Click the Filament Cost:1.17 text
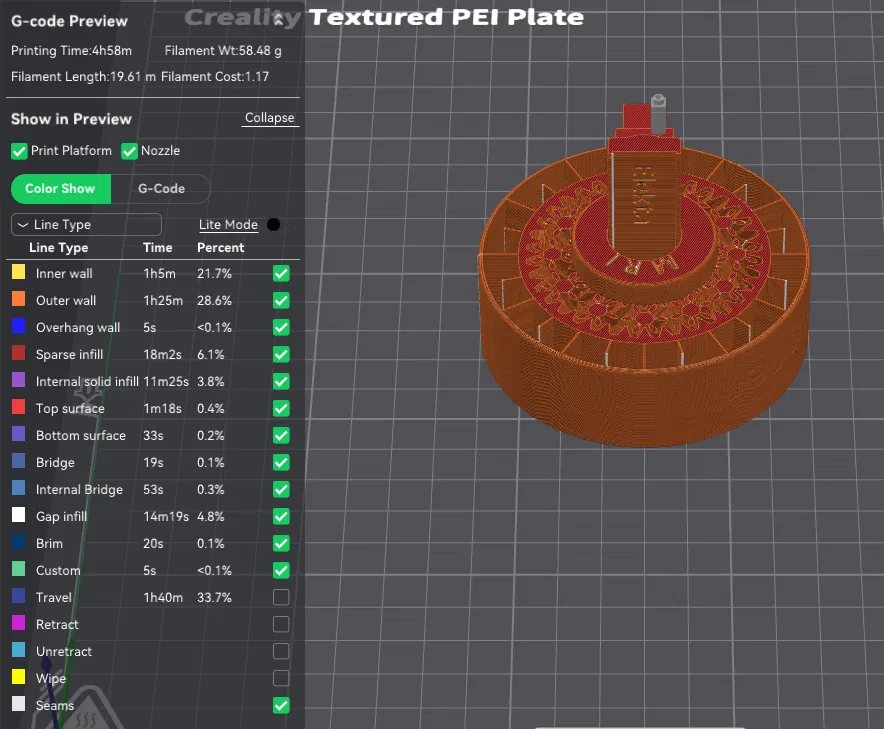This screenshot has width=884, height=729. (x=215, y=77)
